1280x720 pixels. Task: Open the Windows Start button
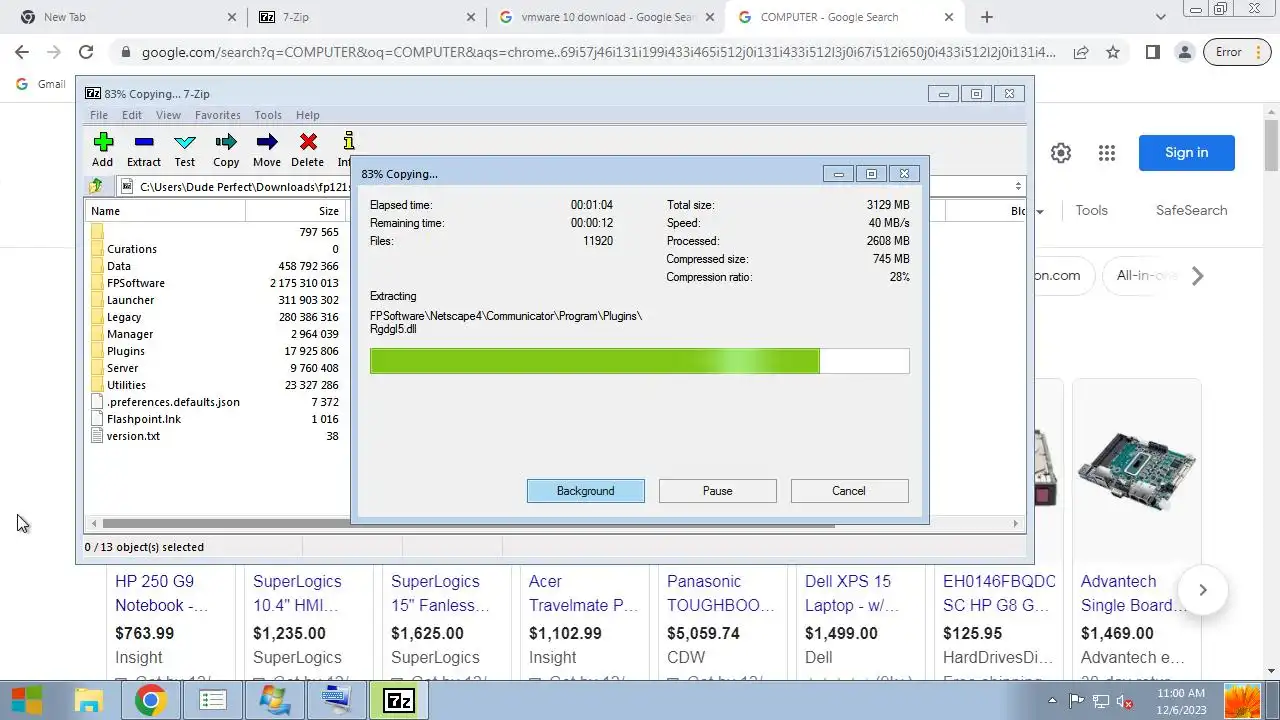click(x=27, y=700)
